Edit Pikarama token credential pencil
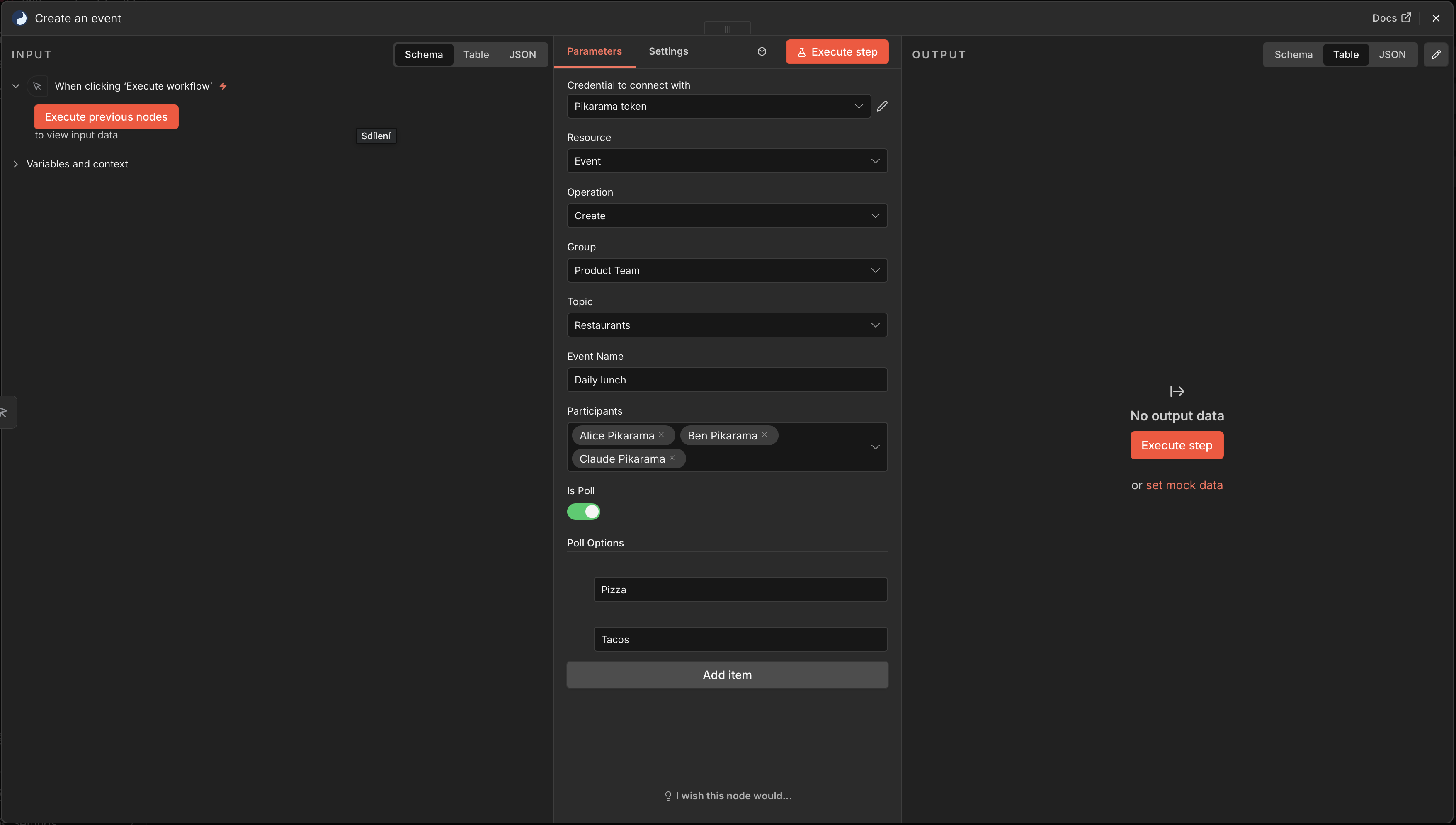The width and height of the screenshot is (1456, 825). pyautogui.click(x=882, y=106)
